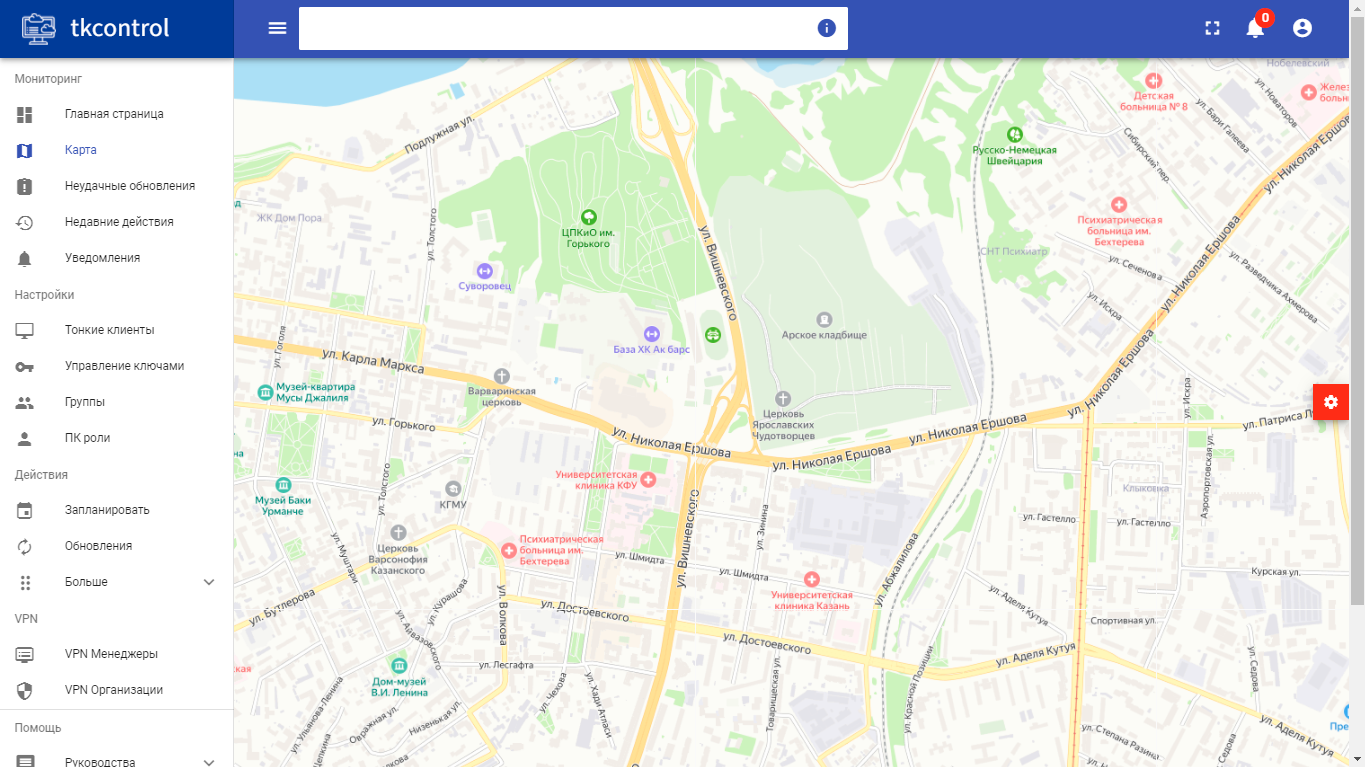1365x767 pixels.
Task: Click the key icon beside Управление ключами
Action: (25, 366)
